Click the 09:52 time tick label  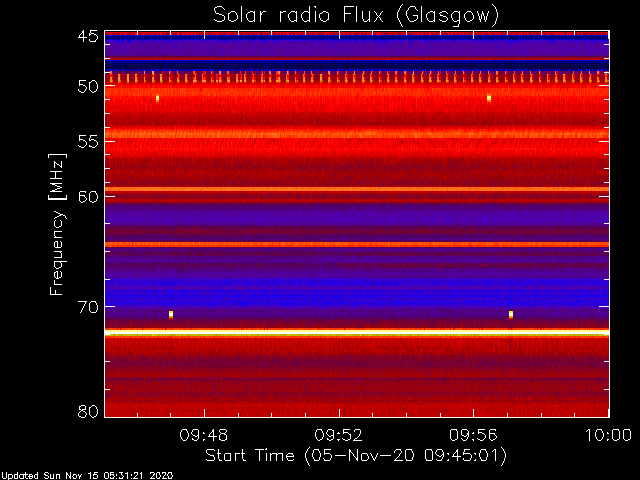coord(338,435)
